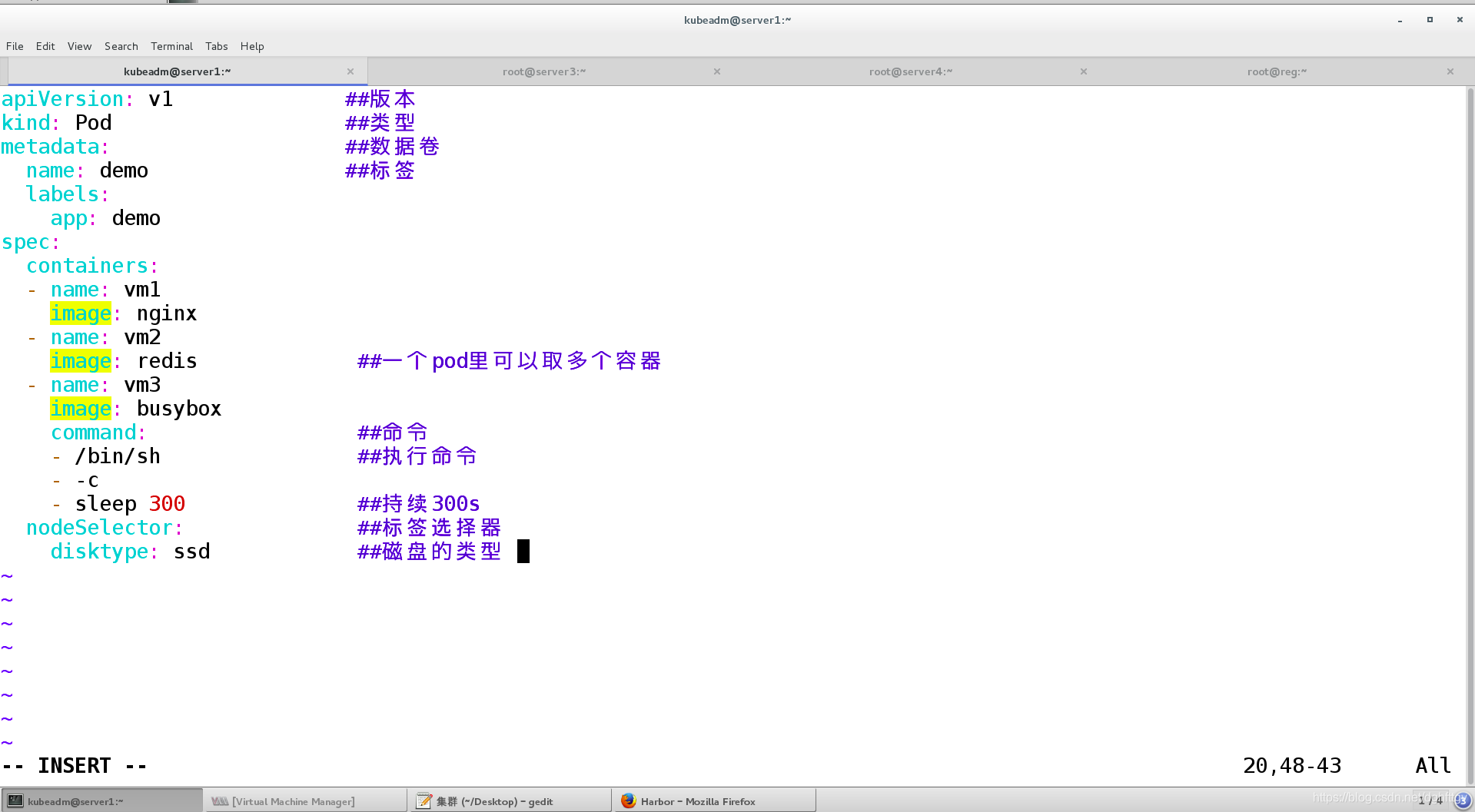Click the nginx image value

pos(168,313)
